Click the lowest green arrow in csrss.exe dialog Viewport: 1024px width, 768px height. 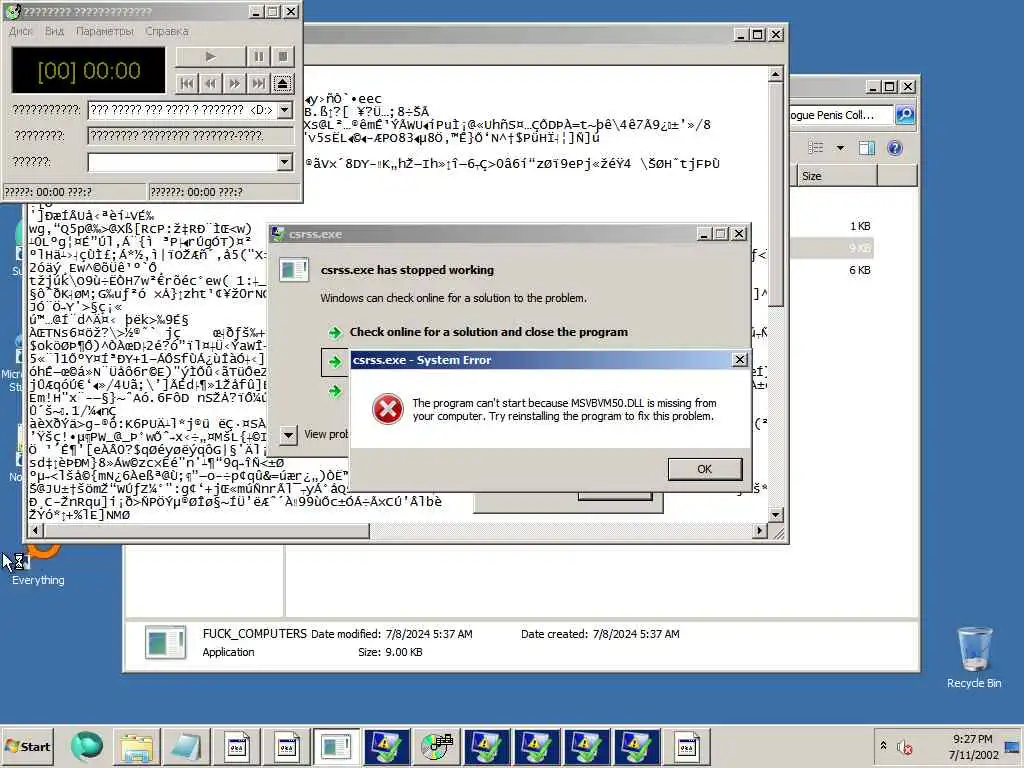pyautogui.click(x=335, y=391)
